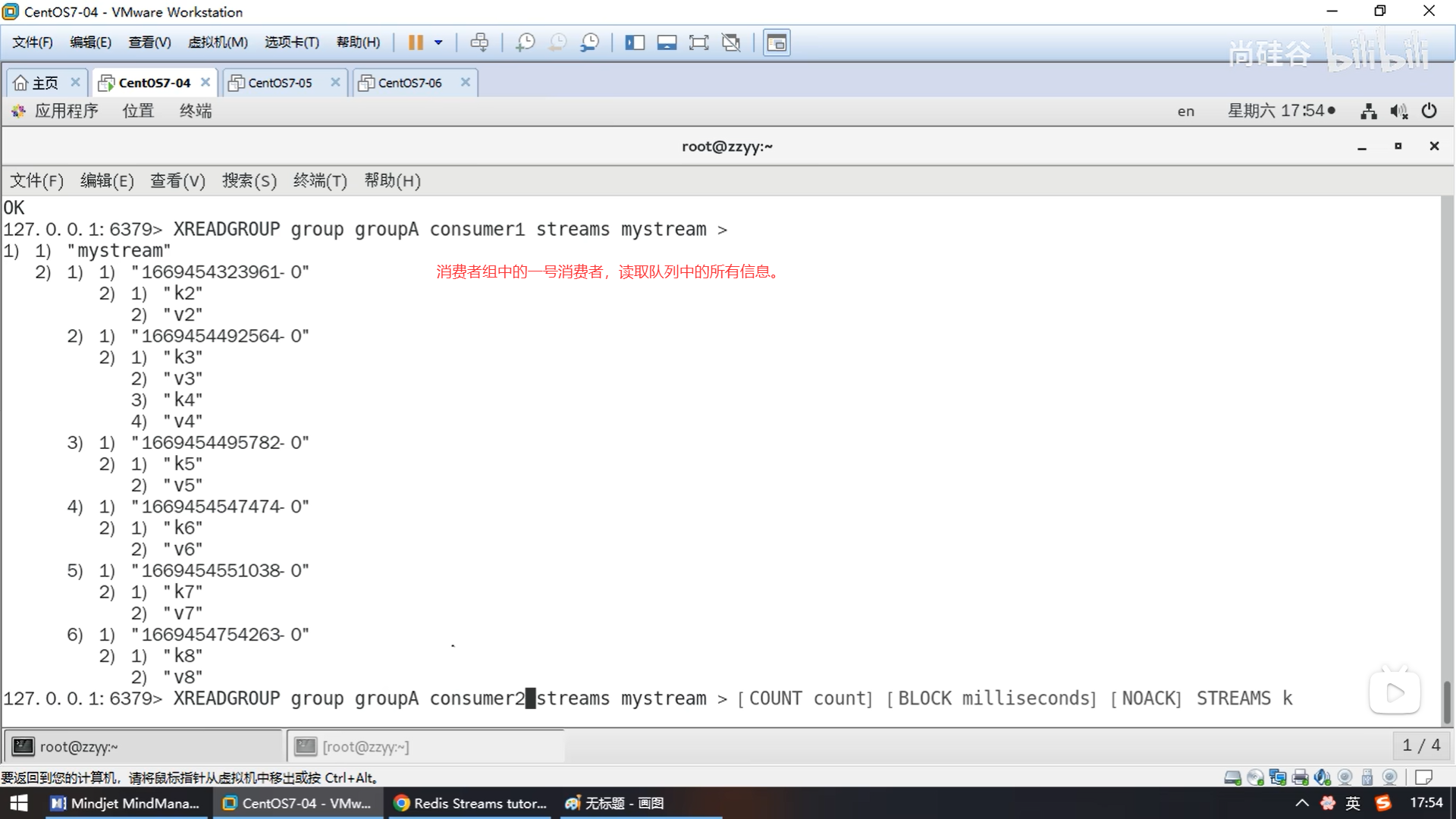The width and height of the screenshot is (1456, 819).
Task: Click the console view icon
Action: [776, 42]
